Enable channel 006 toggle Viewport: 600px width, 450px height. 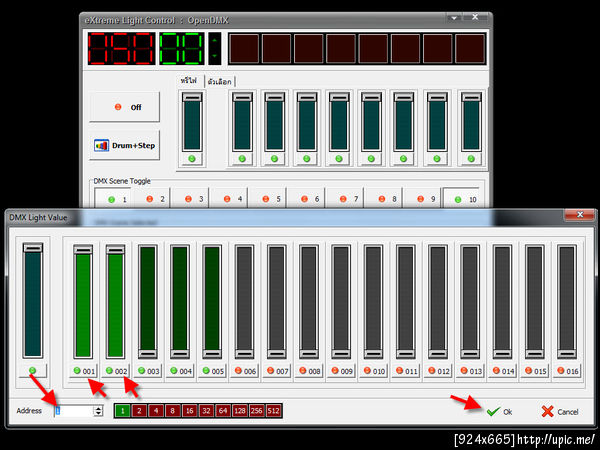(244, 371)
